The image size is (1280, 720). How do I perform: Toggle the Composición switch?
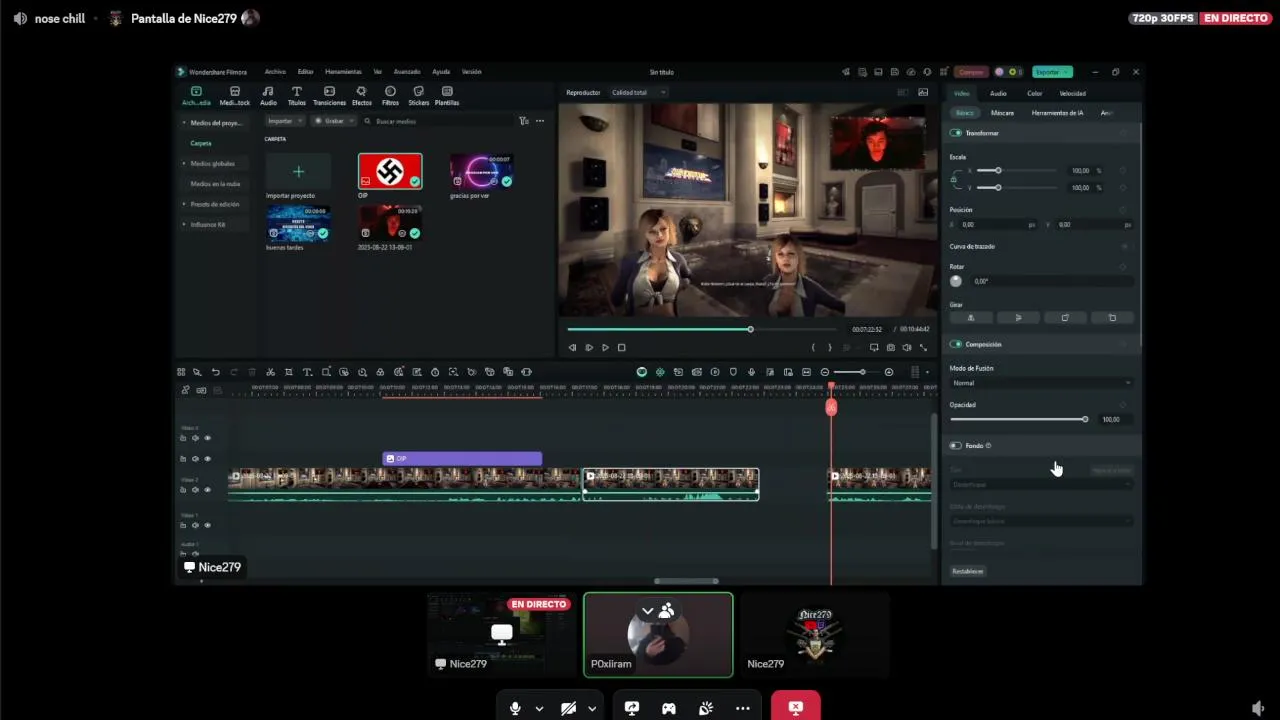[956, 344]
